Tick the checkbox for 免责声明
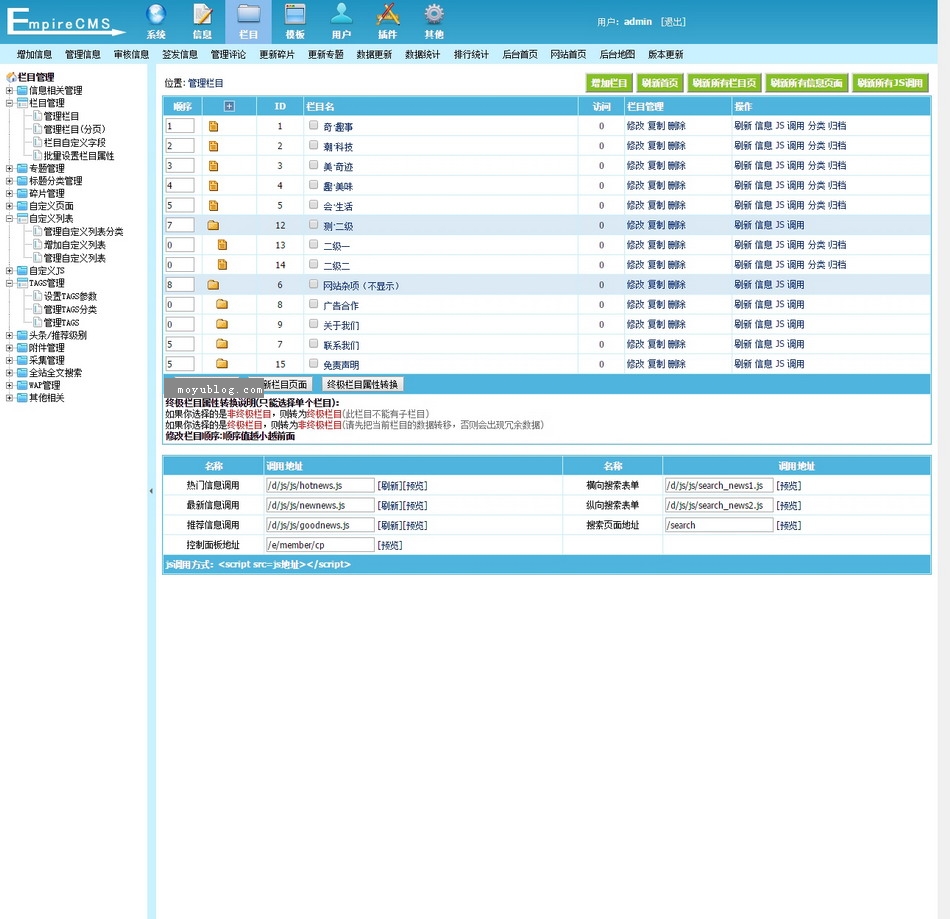 click(x=313, y=363)
